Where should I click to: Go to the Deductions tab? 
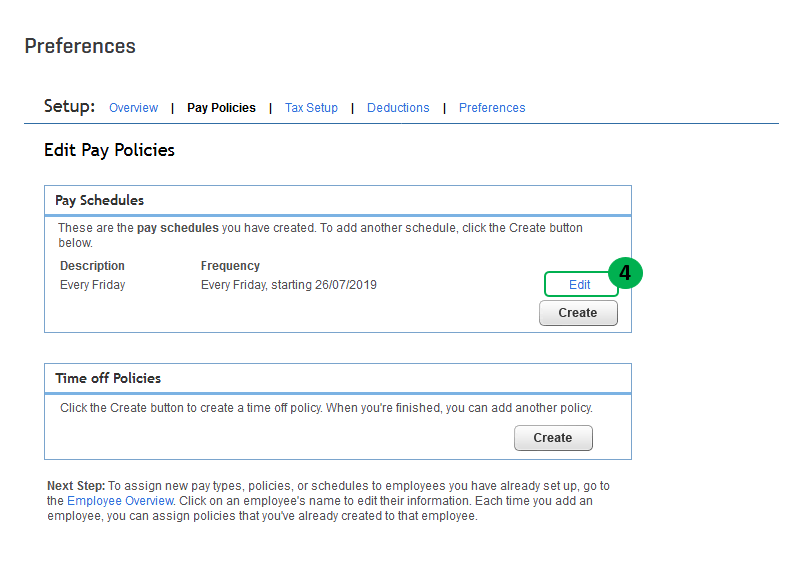coord(398,108)
